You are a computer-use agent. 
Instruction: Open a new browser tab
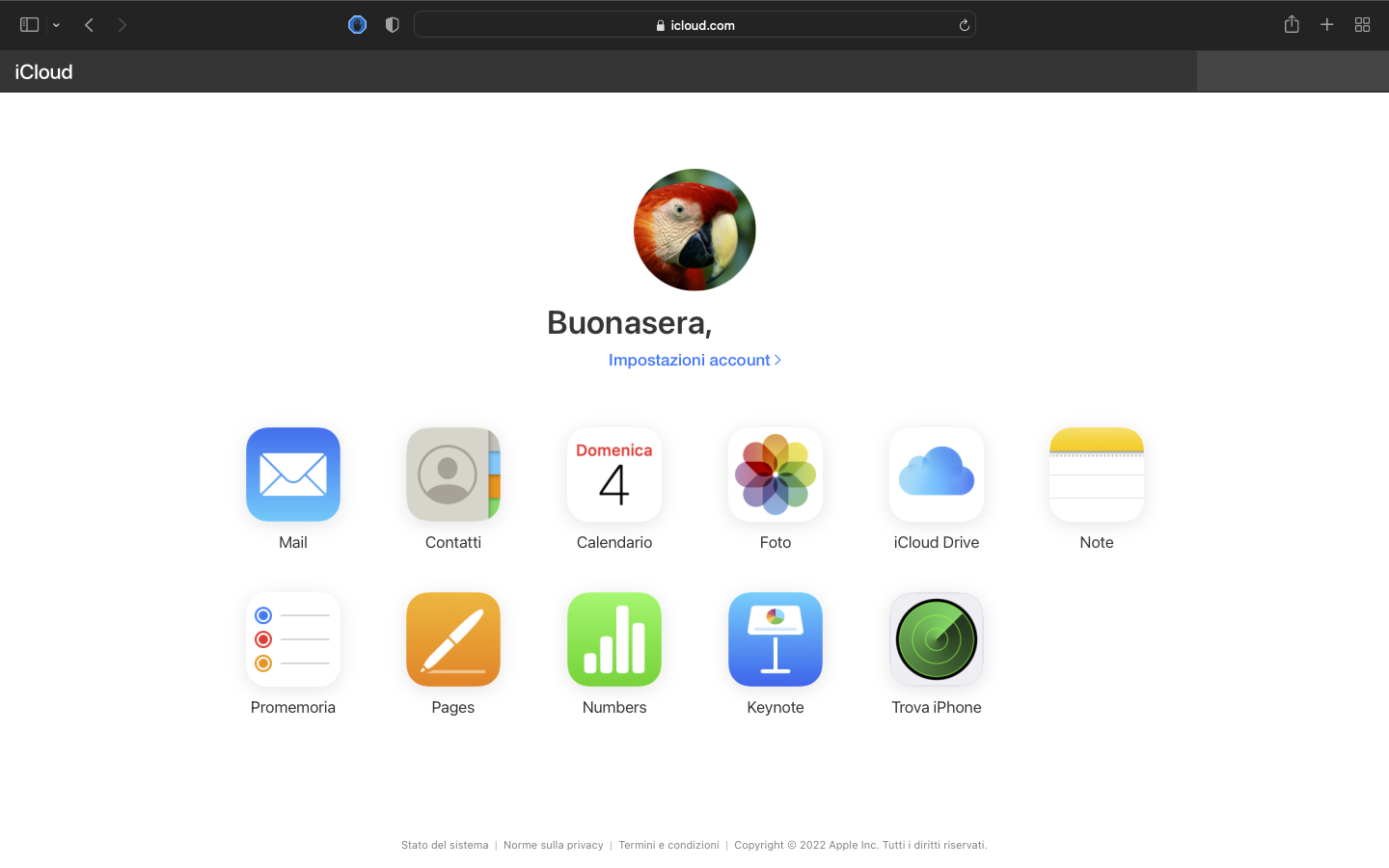(x=1326, y=24)
